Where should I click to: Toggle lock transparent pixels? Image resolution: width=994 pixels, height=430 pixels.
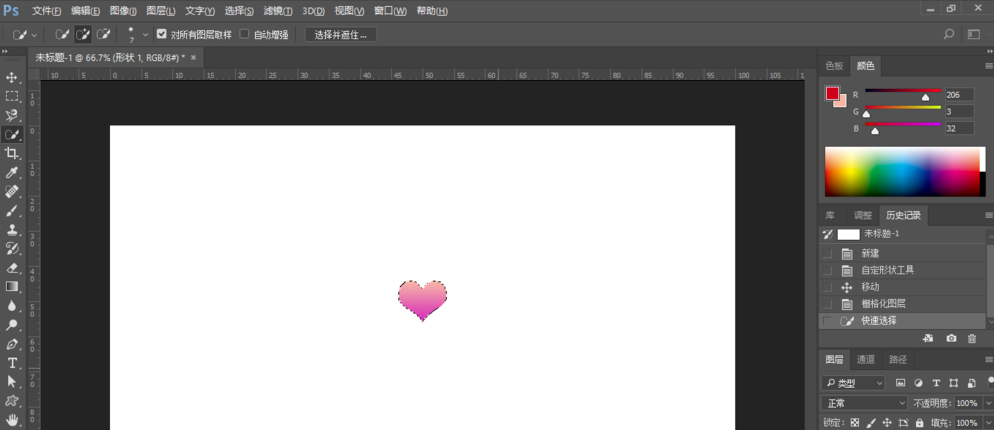click(855, 422)
